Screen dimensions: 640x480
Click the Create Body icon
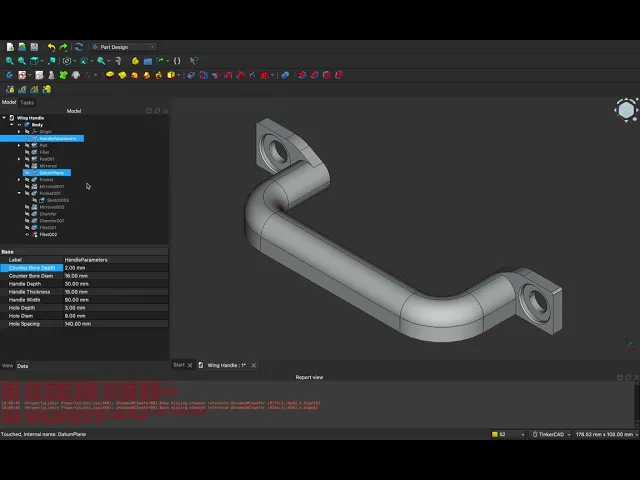[x=9, y=75]
